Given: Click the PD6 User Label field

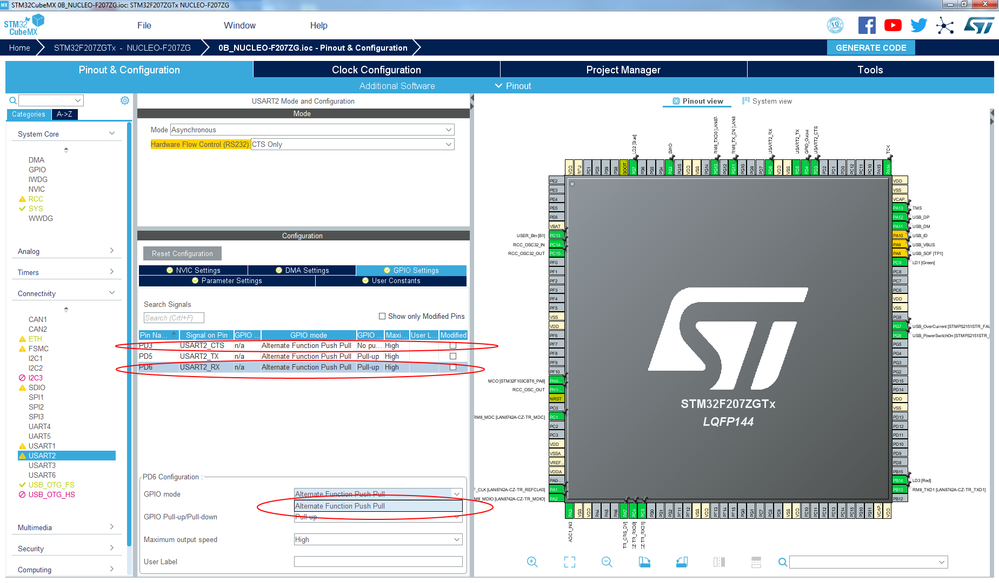Looking at the screenshot, I should [378, 561].
